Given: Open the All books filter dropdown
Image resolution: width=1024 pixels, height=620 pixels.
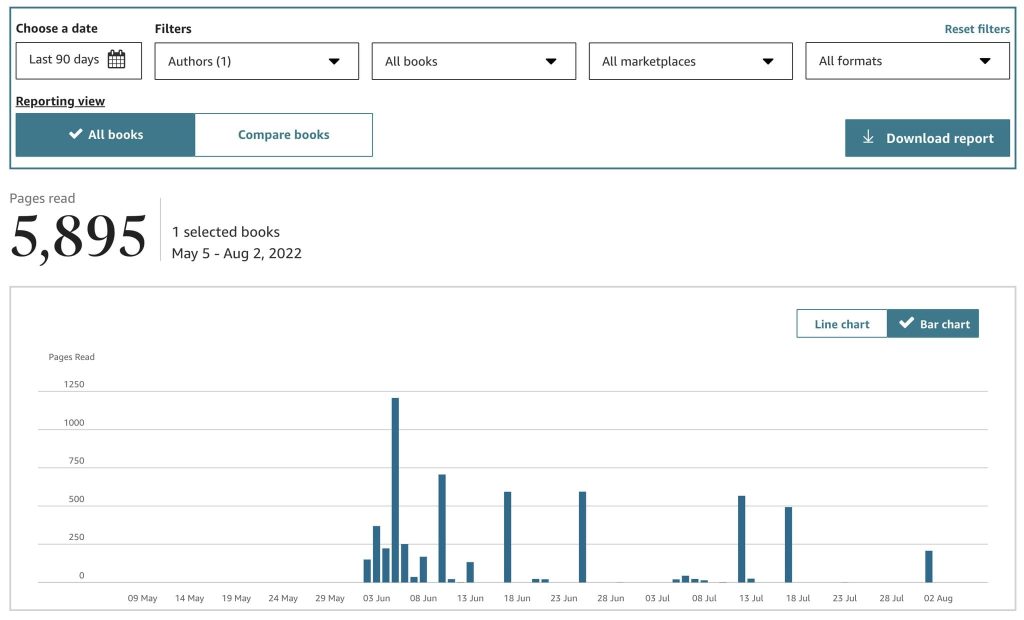Looking at the screenshot, I should 473,61.
